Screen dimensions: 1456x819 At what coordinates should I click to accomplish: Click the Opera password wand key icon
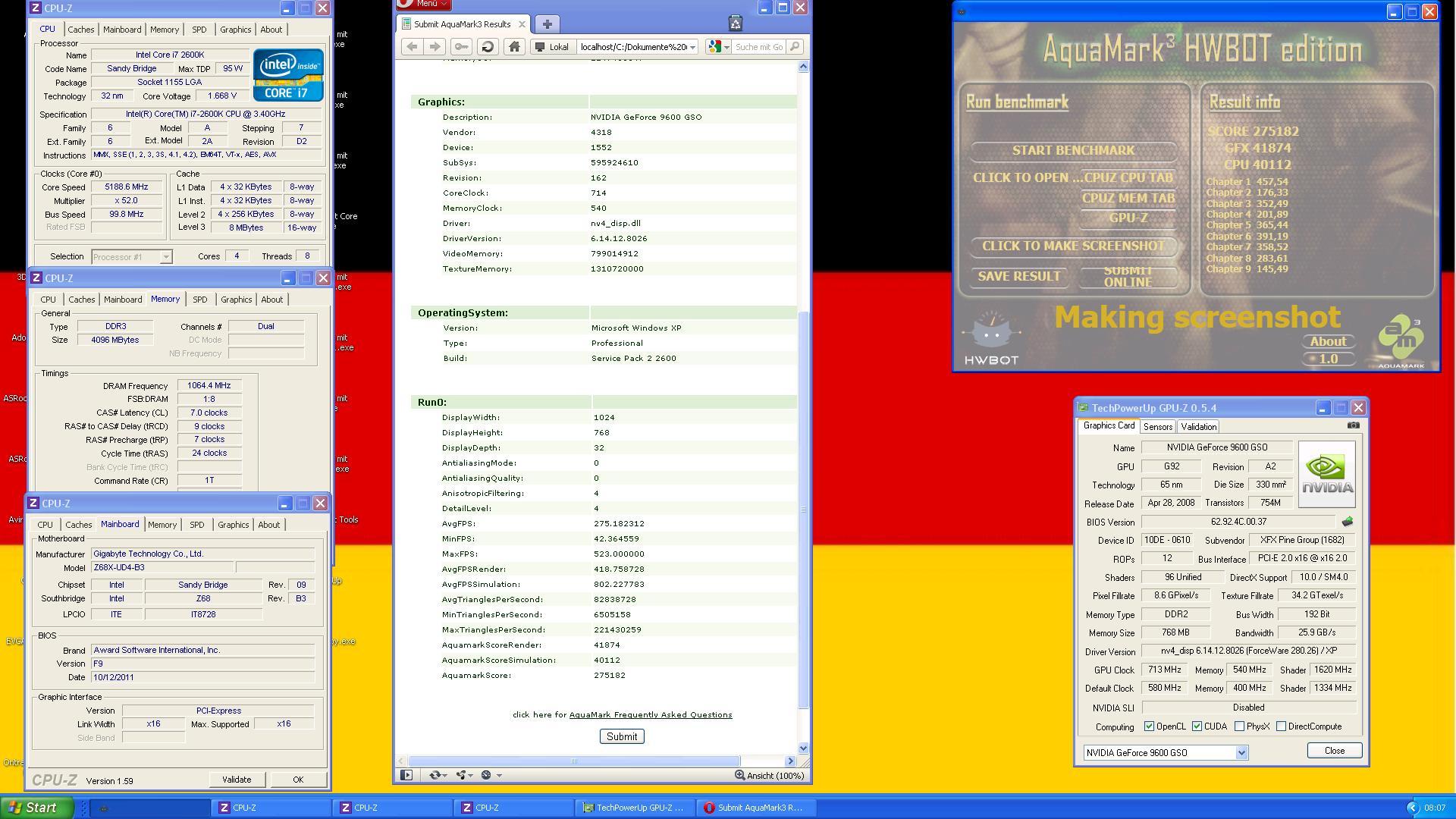[461, 47]
